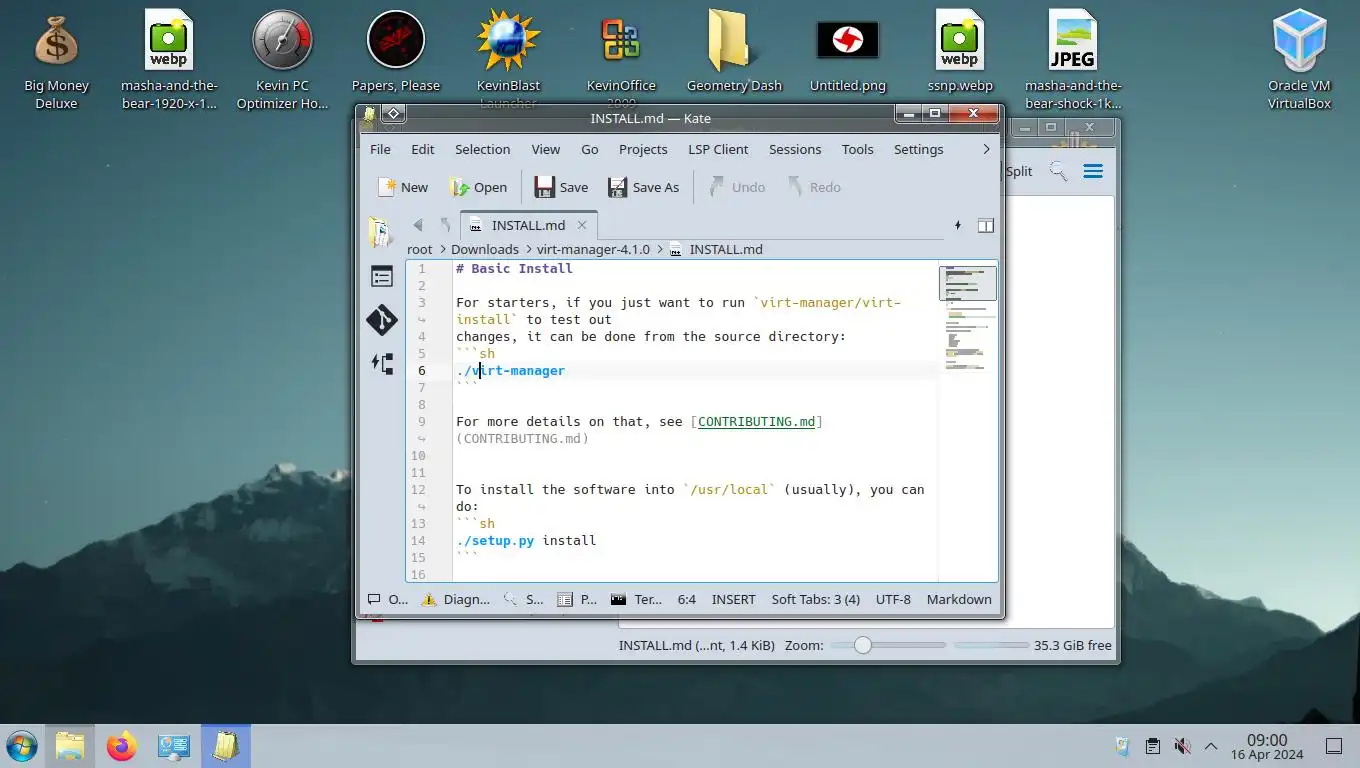Click INSTALL.md in the breadcrumb path
Viewport: 1360px width, 768px height.
[x=726, y=249]
